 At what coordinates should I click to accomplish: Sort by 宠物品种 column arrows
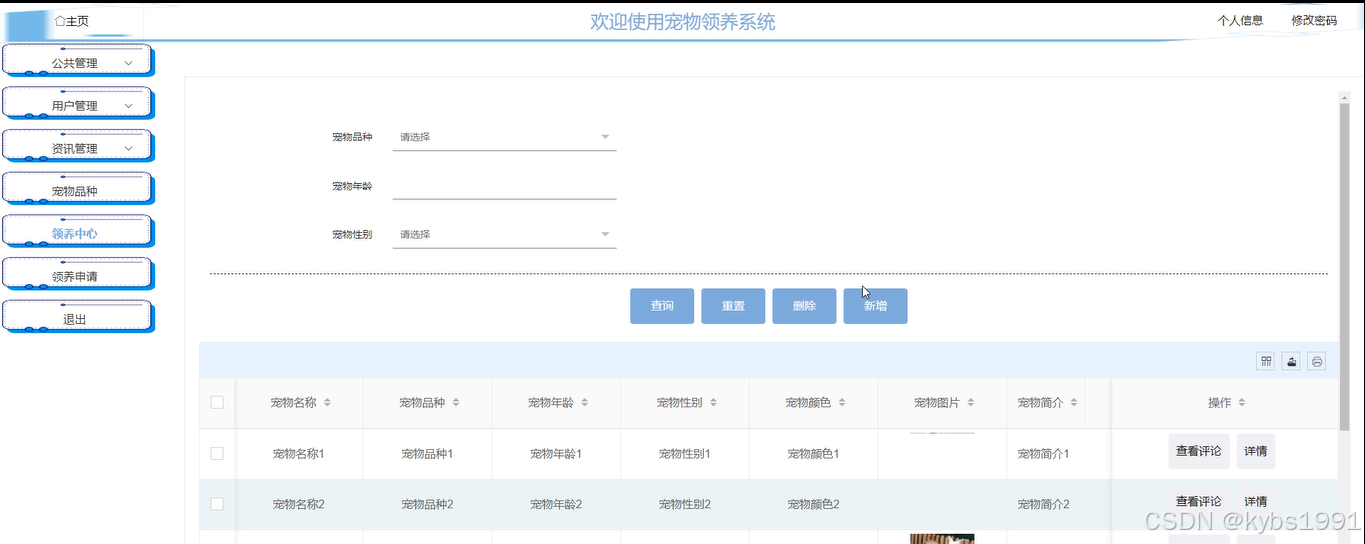(456, 403)
